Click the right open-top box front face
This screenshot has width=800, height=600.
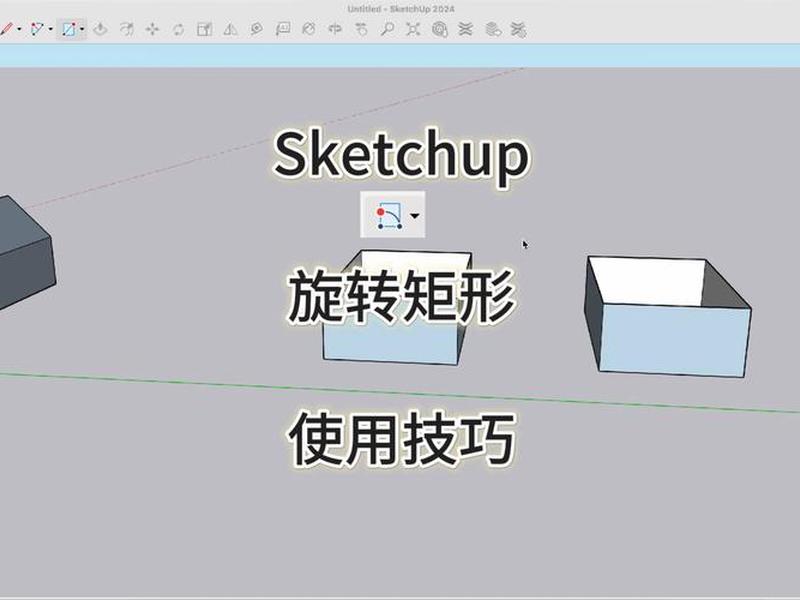(x=673, y=339)
